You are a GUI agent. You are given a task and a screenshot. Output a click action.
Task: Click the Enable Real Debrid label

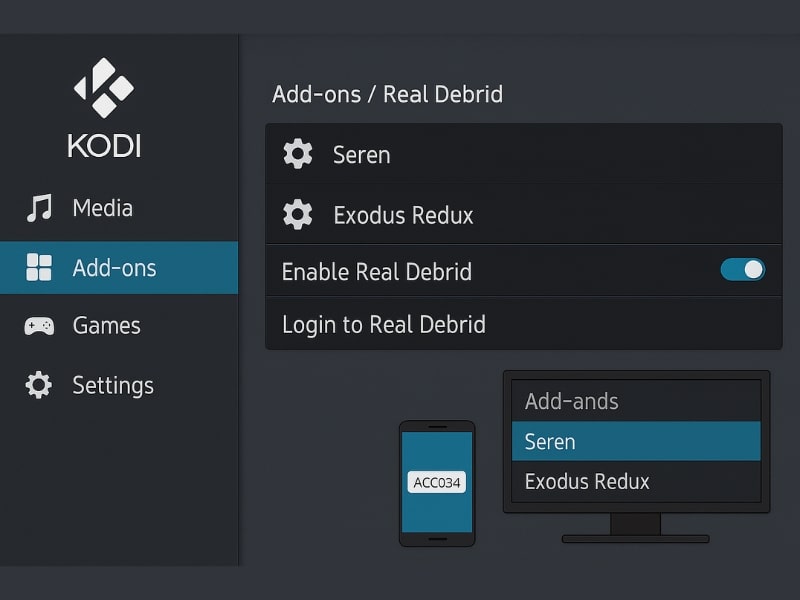point(377,271)
